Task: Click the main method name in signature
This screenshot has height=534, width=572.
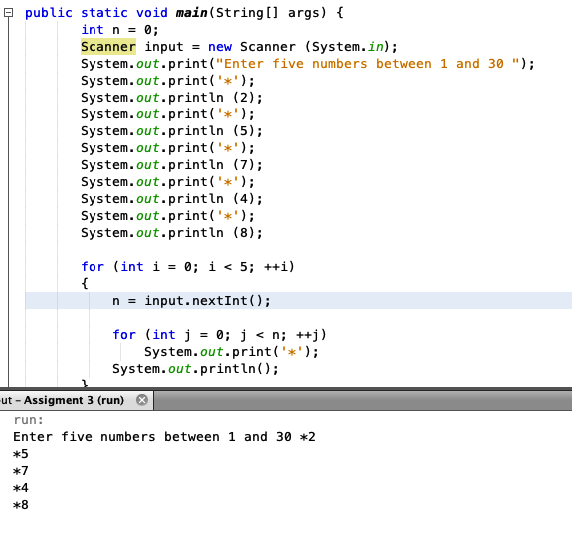Action: pyautogui.click(x=192, y=13)
